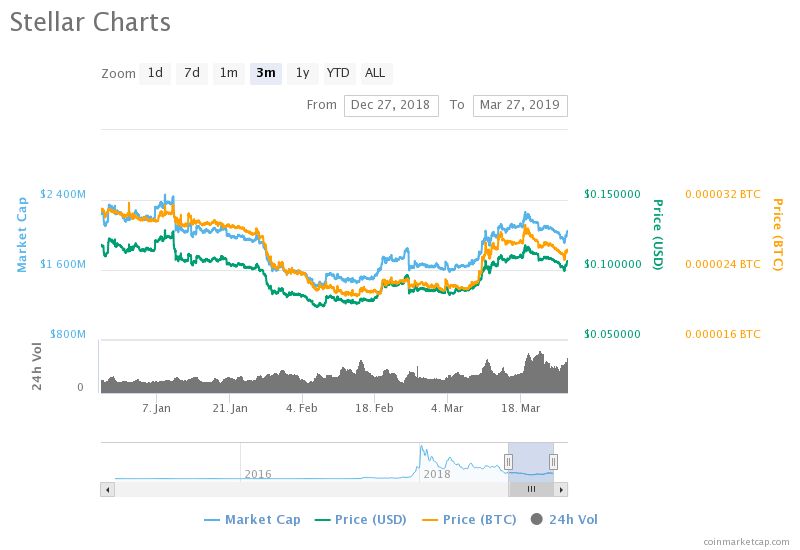
Task: Click the 2016 label in navigator
Action: pos(258,474)
